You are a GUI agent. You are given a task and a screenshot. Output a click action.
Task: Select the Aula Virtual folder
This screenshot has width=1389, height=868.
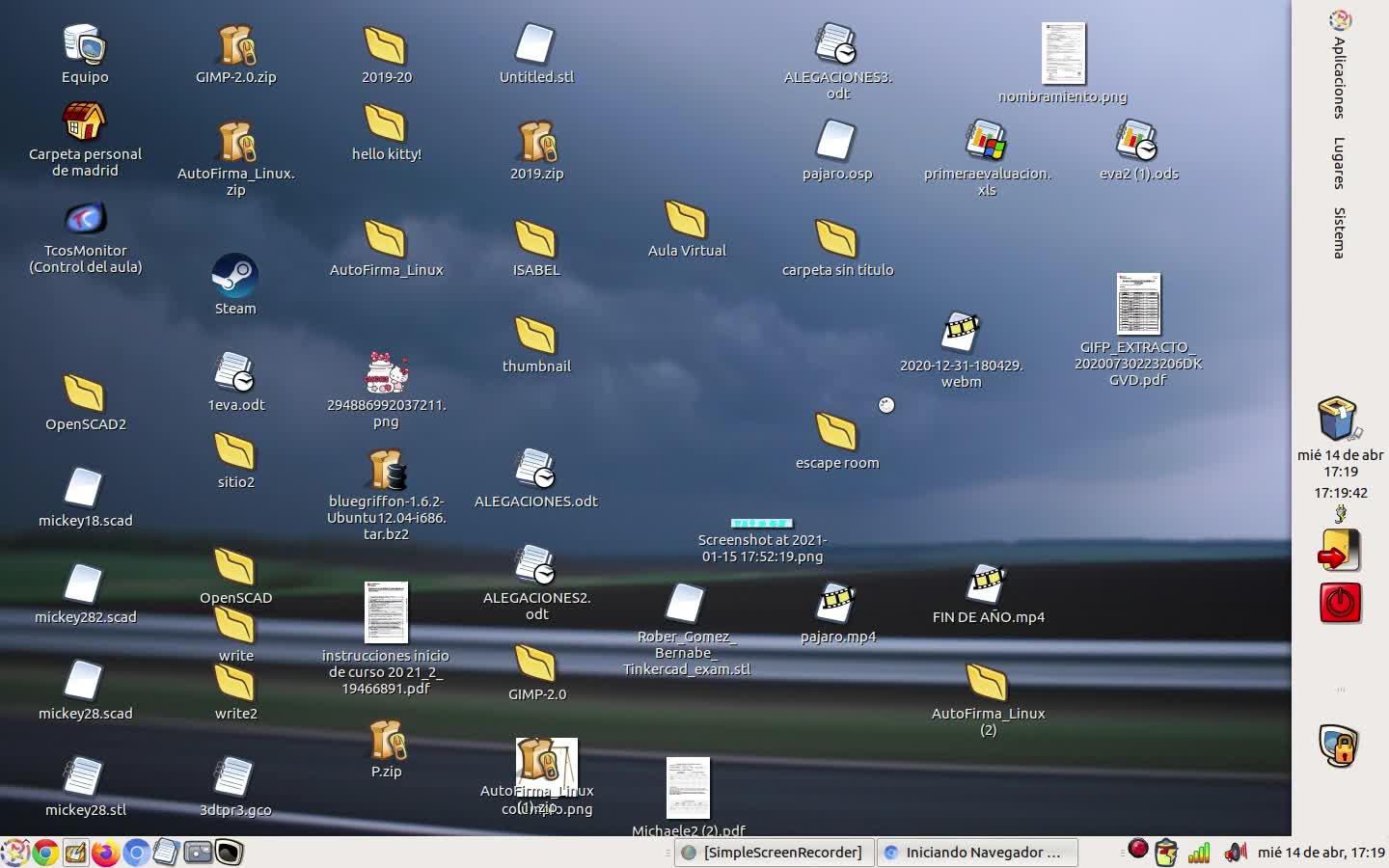click(x=686, y=220)
